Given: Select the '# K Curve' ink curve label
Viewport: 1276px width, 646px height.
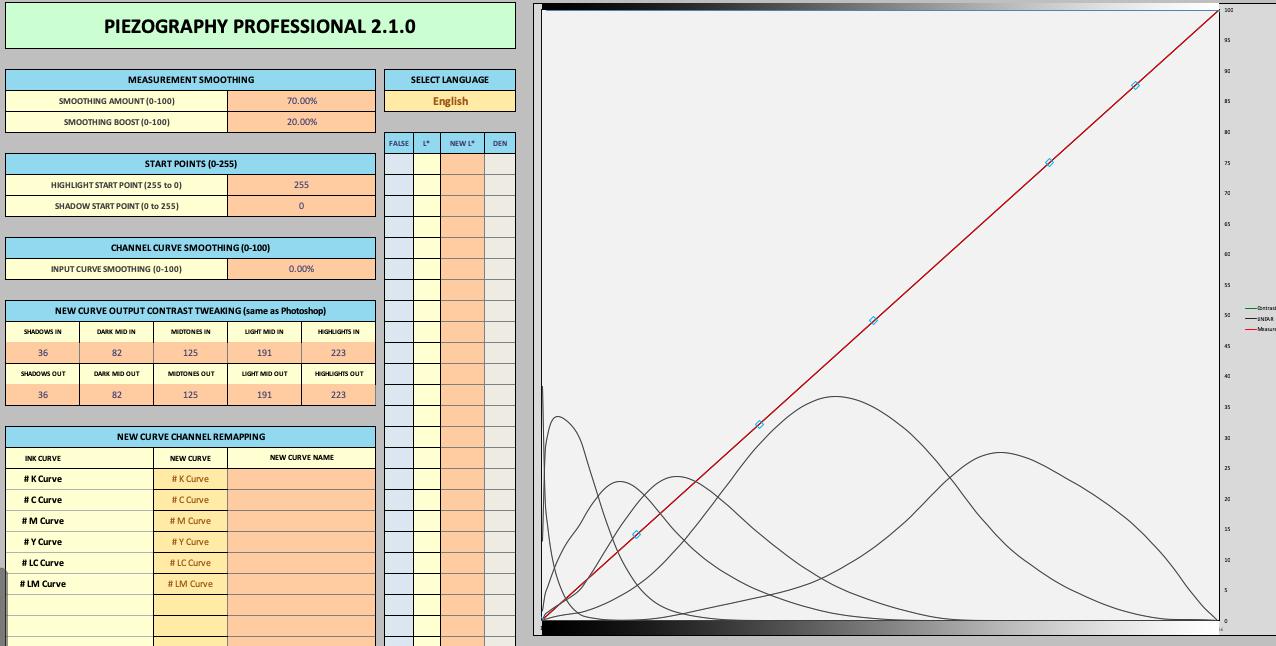Looking at the screenshot, I should tap(43, 479).
